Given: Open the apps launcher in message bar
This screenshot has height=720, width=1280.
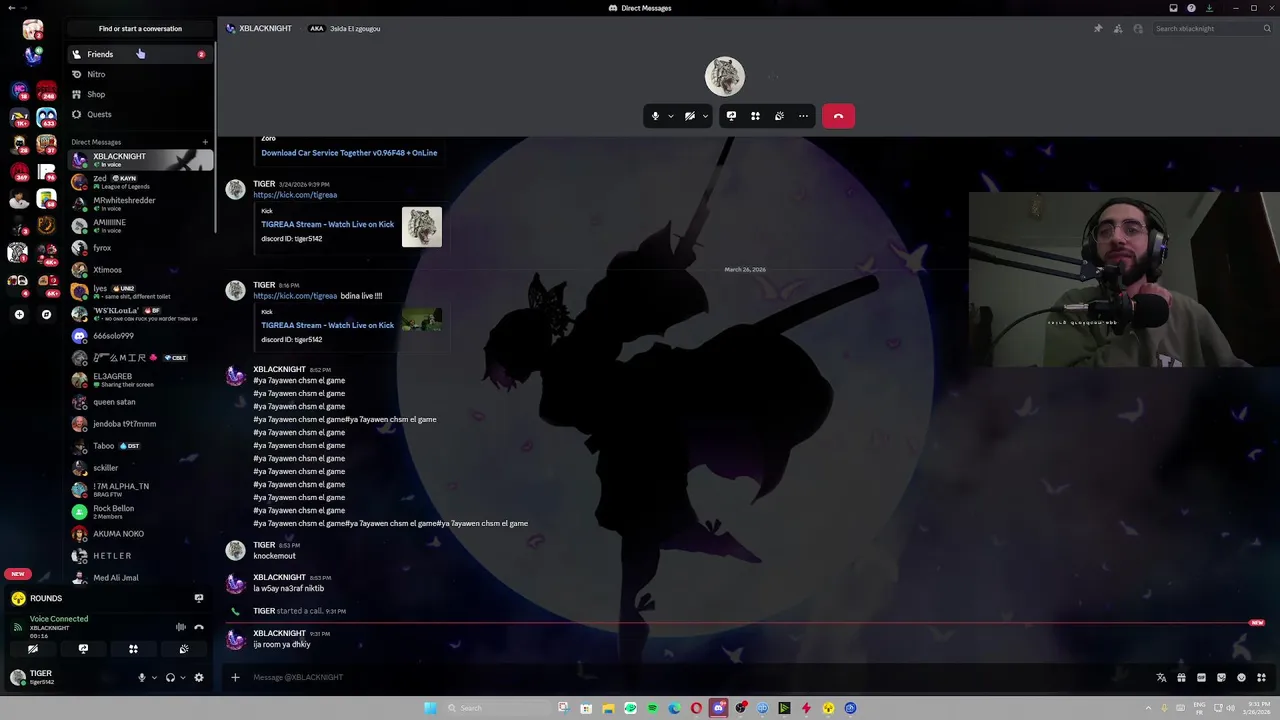Looking at the screenshot, I should (x=1261, y=678).
